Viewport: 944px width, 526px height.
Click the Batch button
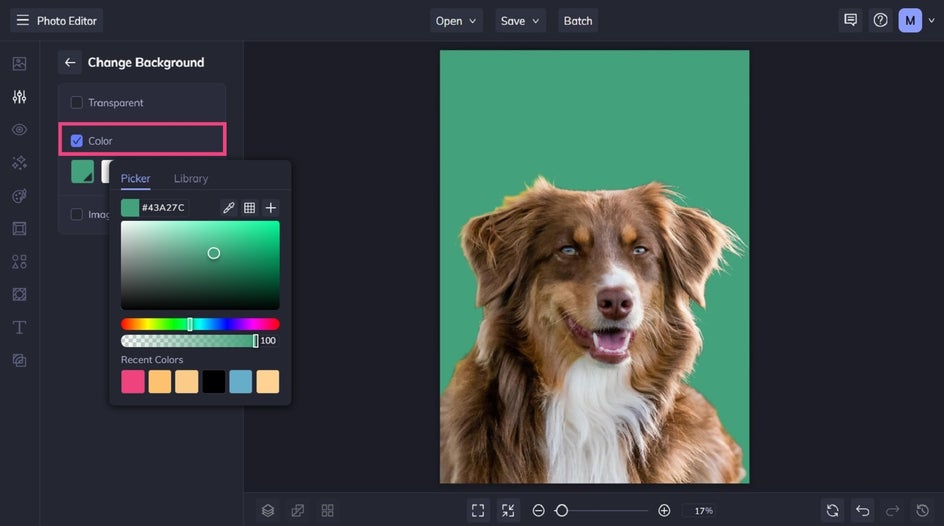point(578,20)
